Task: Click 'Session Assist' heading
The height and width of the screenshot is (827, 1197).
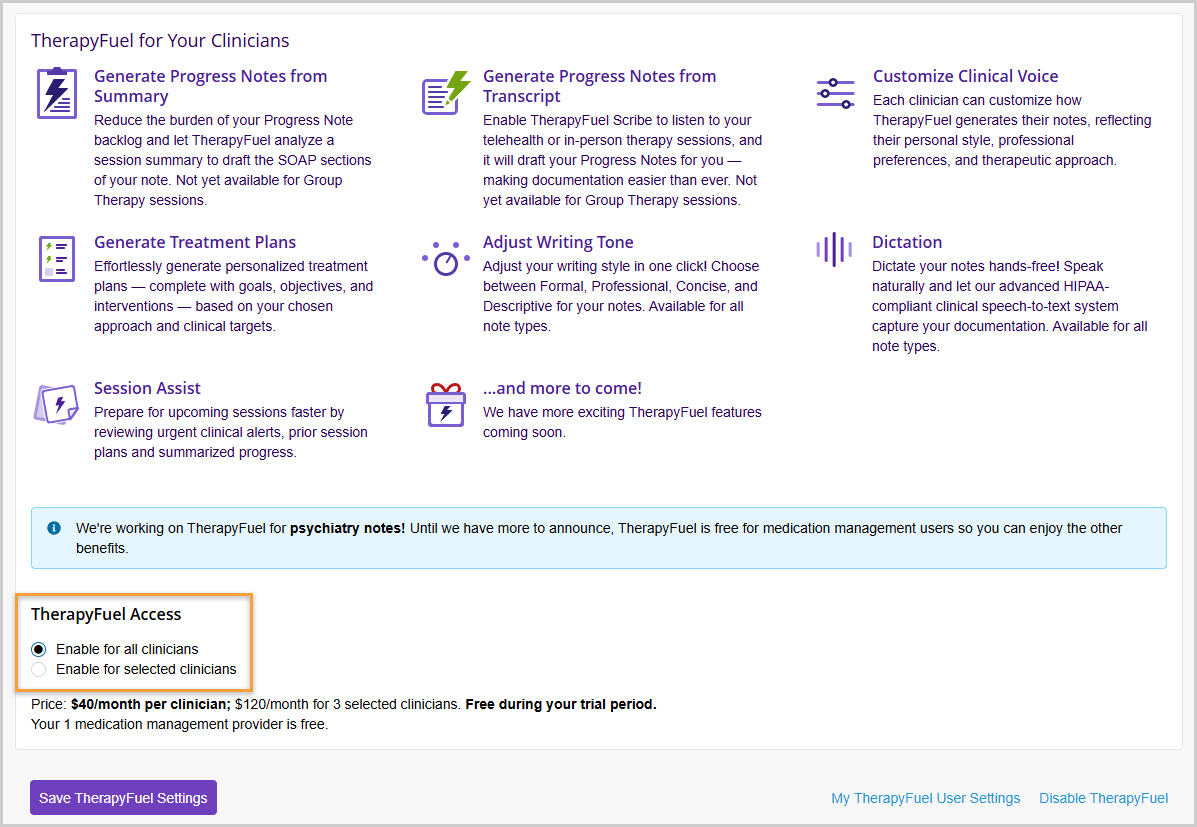Action: pyautogui.click(x=147, y=388)
